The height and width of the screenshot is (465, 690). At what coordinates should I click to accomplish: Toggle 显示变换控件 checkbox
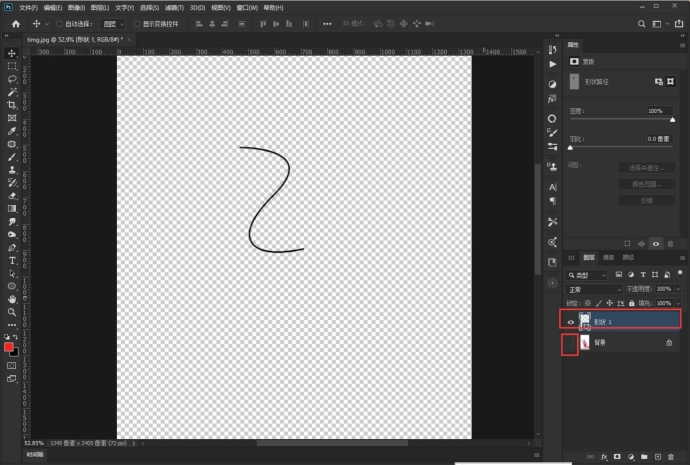(x=137, y=24)
